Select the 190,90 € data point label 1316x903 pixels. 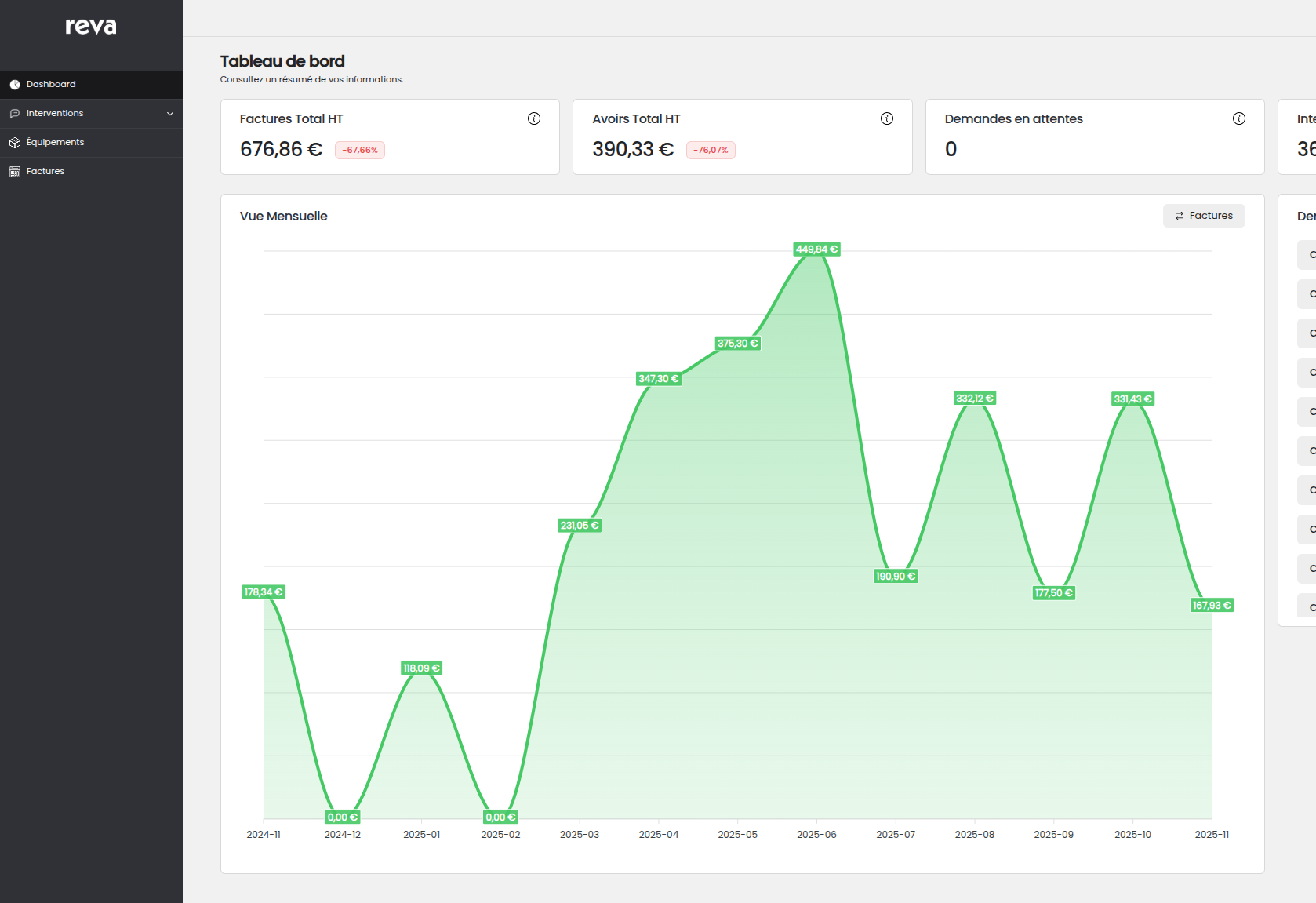tap(896, 577)
